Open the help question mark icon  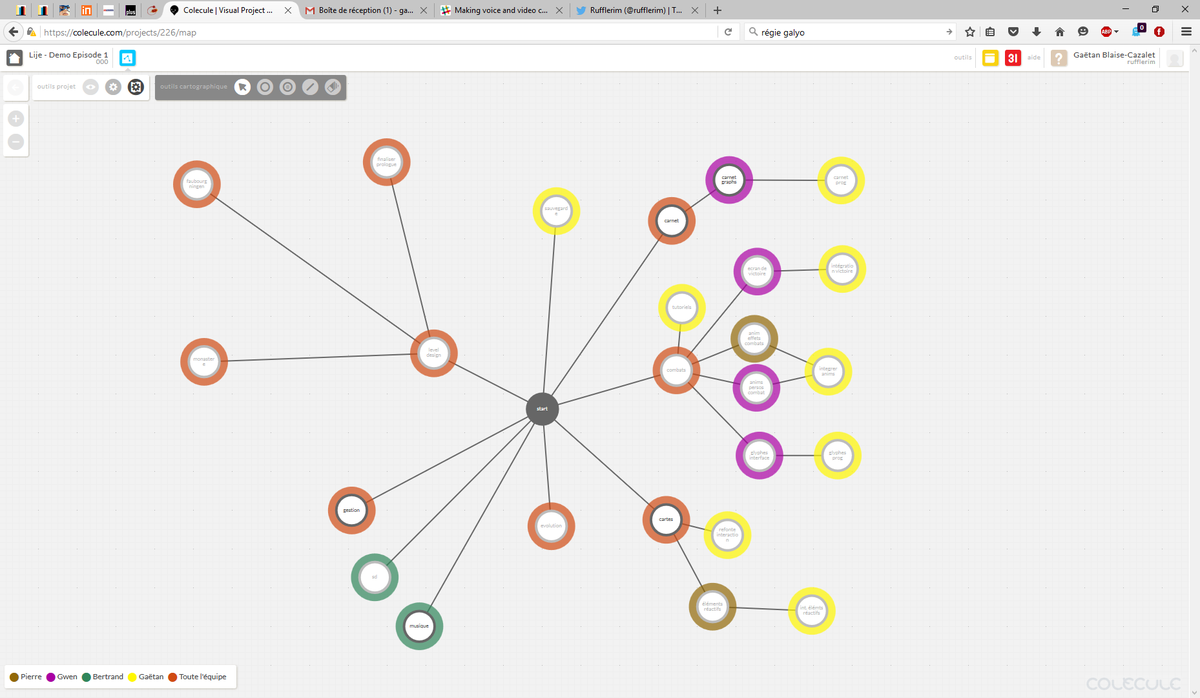(x=1058, y=58)
